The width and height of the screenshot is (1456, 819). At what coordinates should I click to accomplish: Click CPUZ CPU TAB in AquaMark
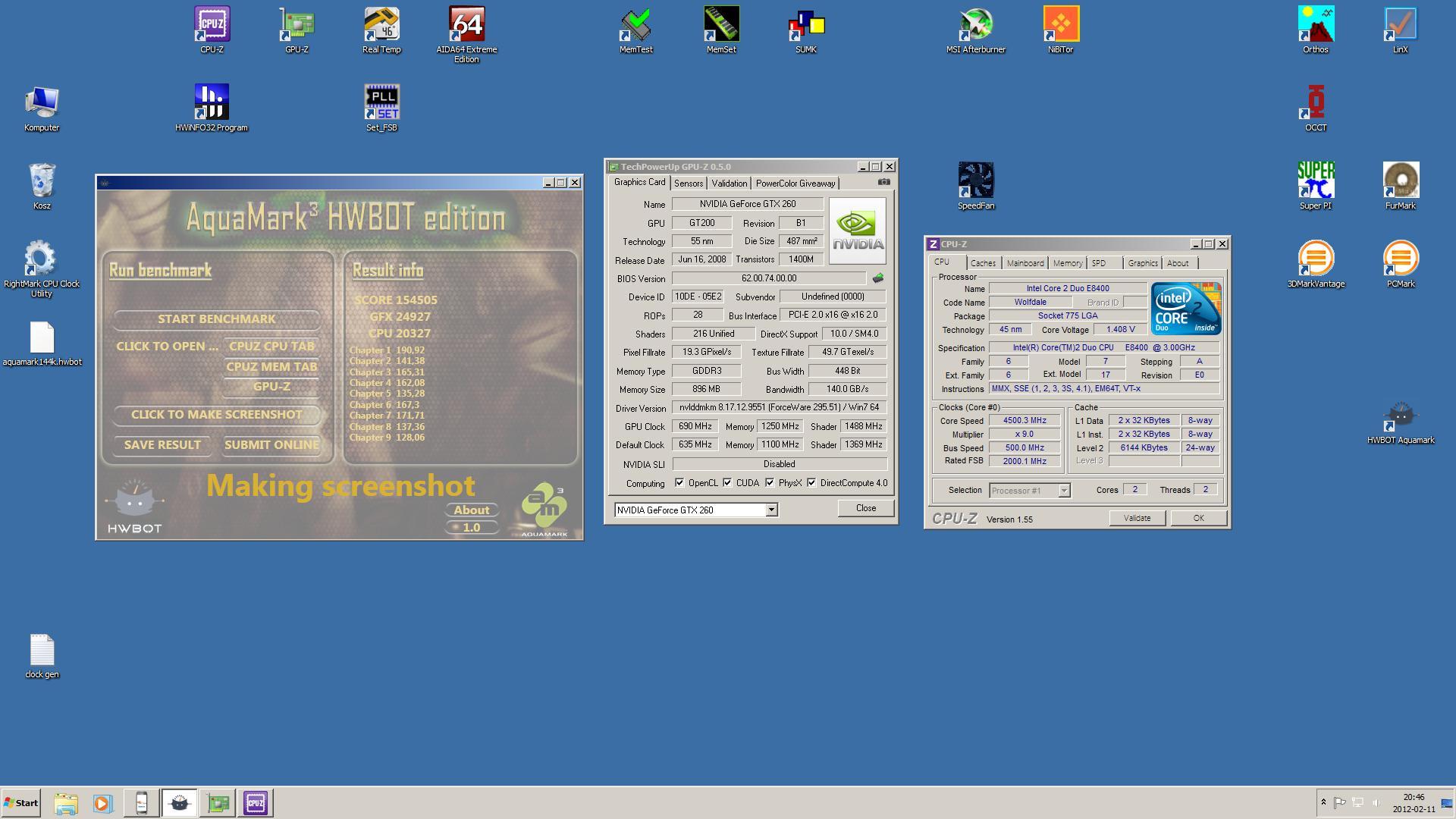coord(271,346)
